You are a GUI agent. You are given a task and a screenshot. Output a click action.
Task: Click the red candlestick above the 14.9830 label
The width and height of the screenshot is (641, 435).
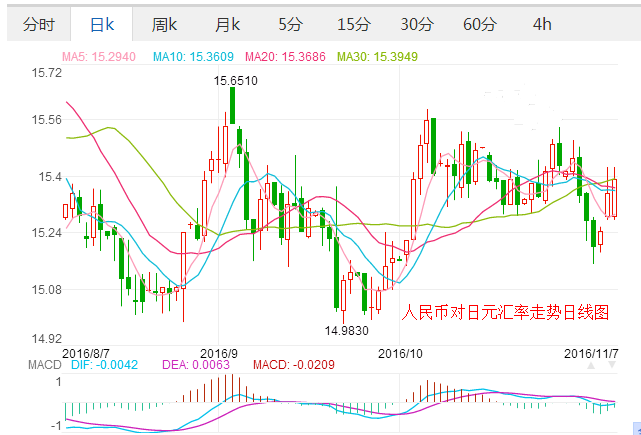[x=344, y=295]
